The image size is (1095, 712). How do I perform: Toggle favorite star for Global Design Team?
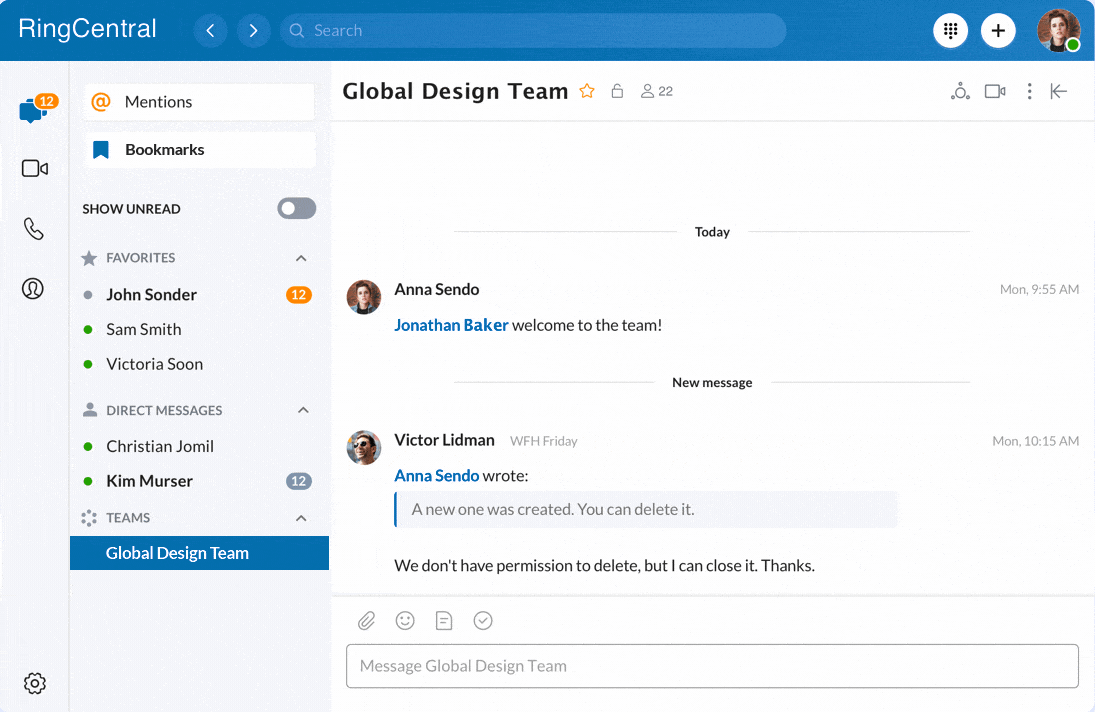point(587,92)
